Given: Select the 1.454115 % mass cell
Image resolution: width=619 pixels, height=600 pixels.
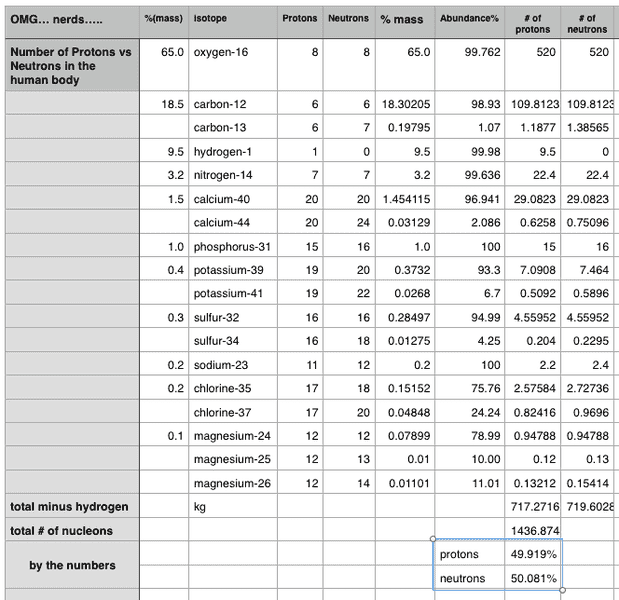Looking at the screenshot, I should [405, 198].
